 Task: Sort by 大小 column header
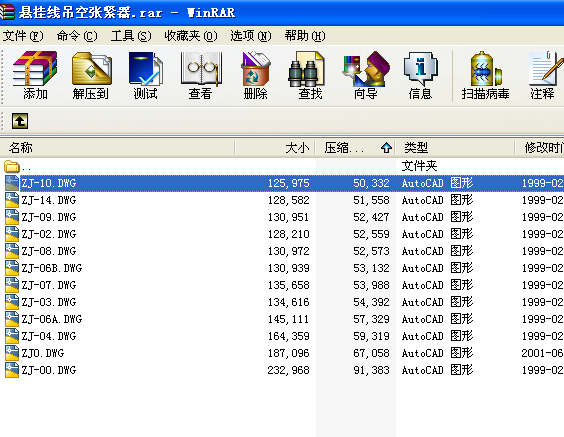click(276, 147)
